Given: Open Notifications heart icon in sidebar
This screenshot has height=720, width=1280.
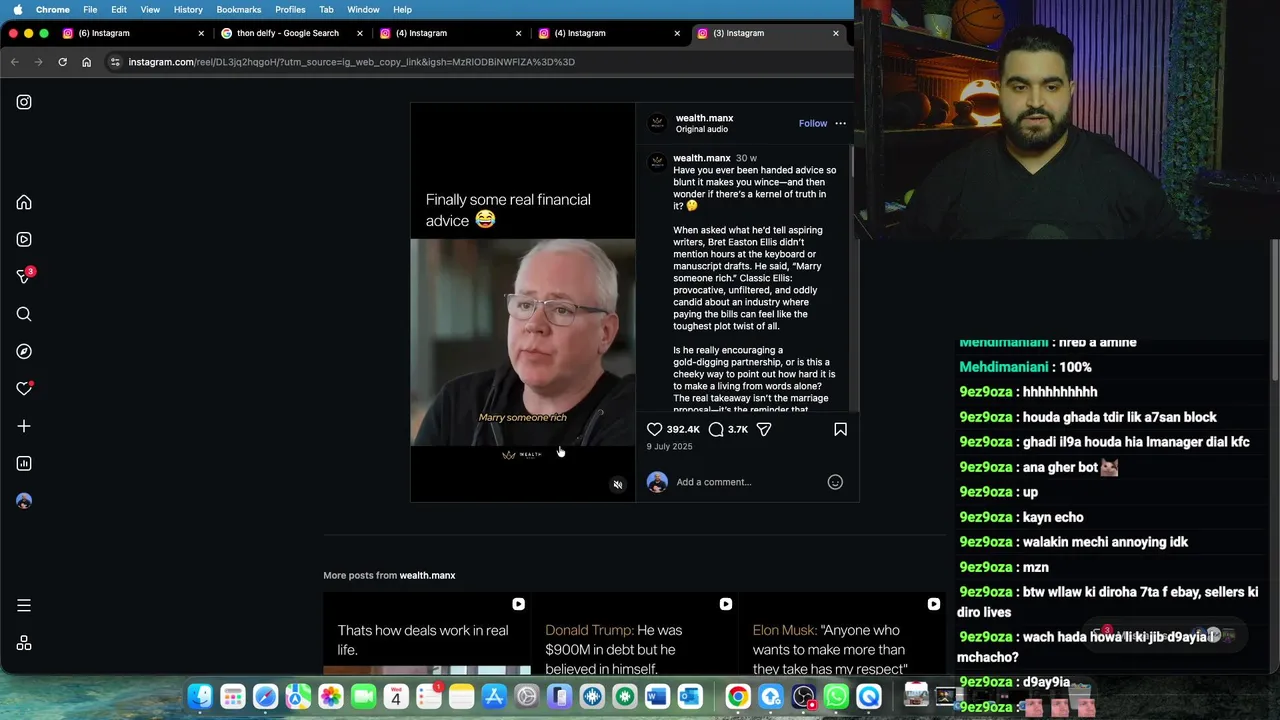Looking at the screenshot, I should click(24, 389).
